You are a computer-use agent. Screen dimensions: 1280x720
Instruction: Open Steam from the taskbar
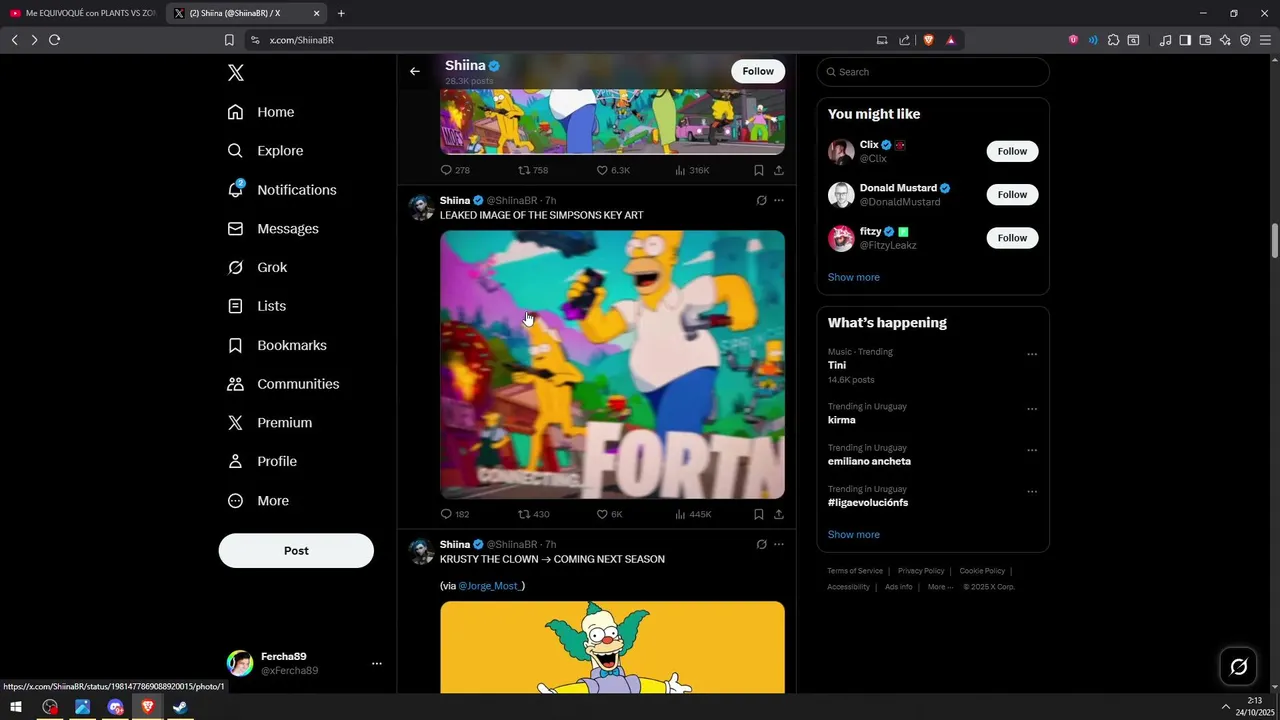pos(180,707)
